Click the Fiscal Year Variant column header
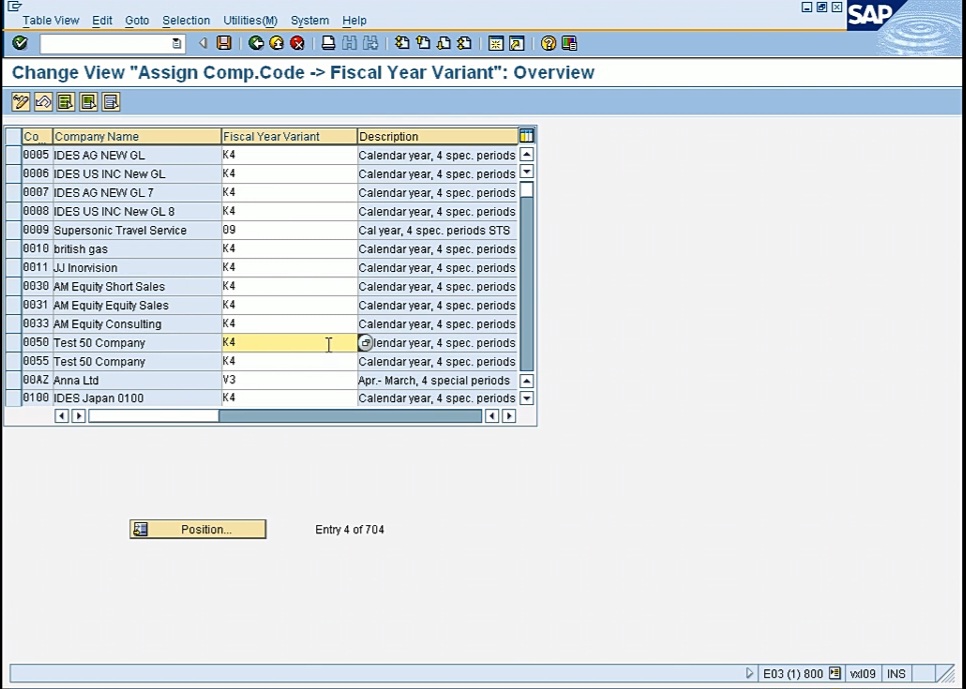966x689 pixels. click(x=289, y=136)
